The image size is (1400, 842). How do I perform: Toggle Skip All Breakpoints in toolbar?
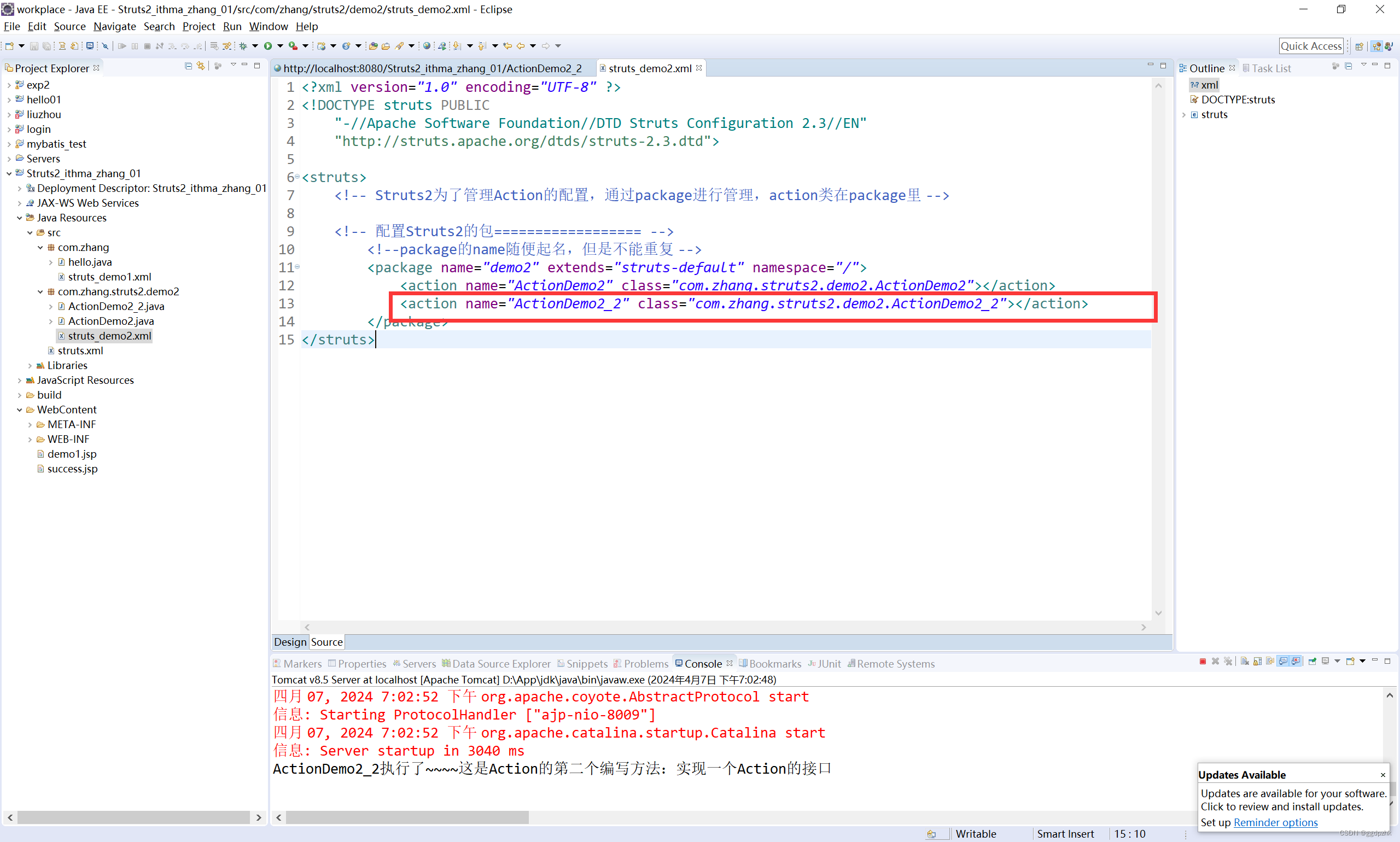point(105,46)
